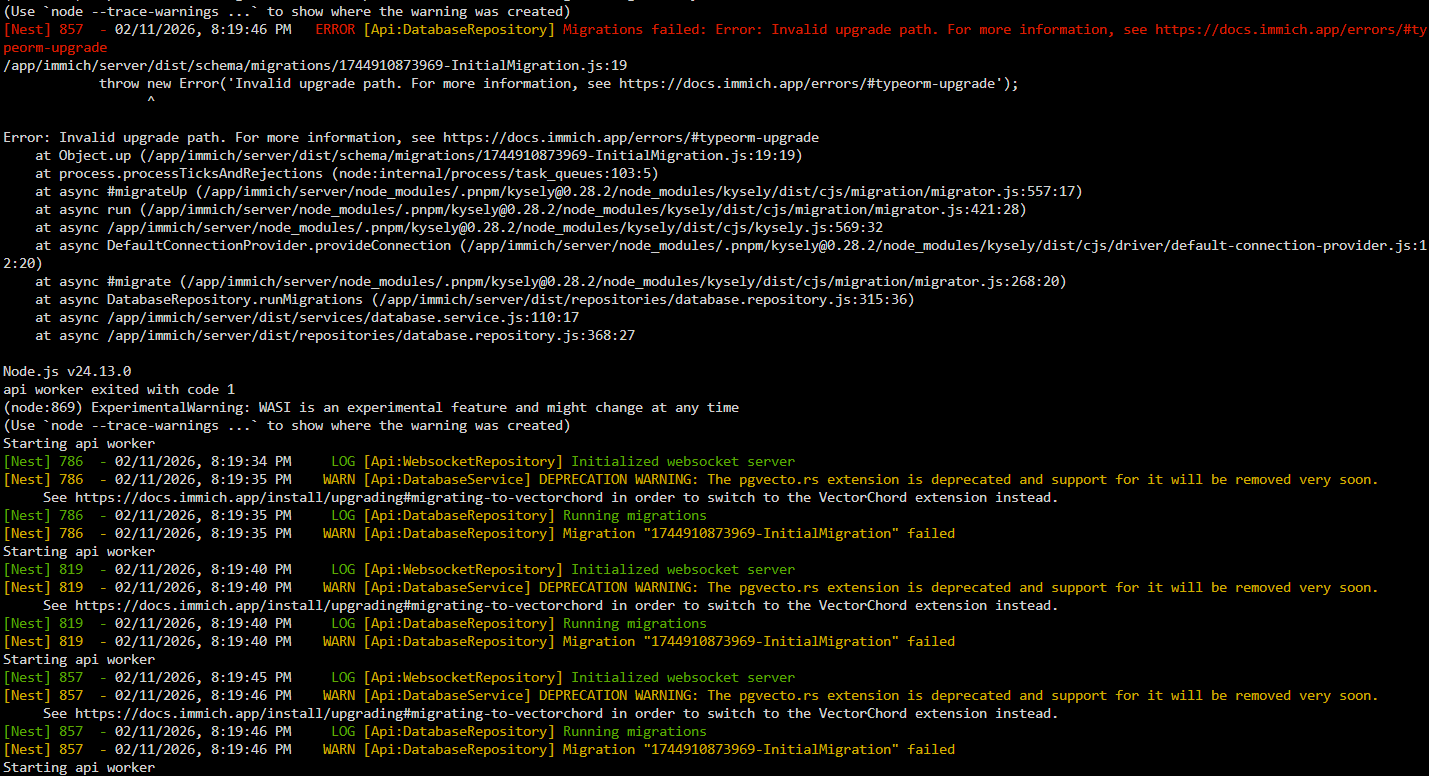Click the white "Error: Invalid upgrade path" stack header

tap(111, 138)
